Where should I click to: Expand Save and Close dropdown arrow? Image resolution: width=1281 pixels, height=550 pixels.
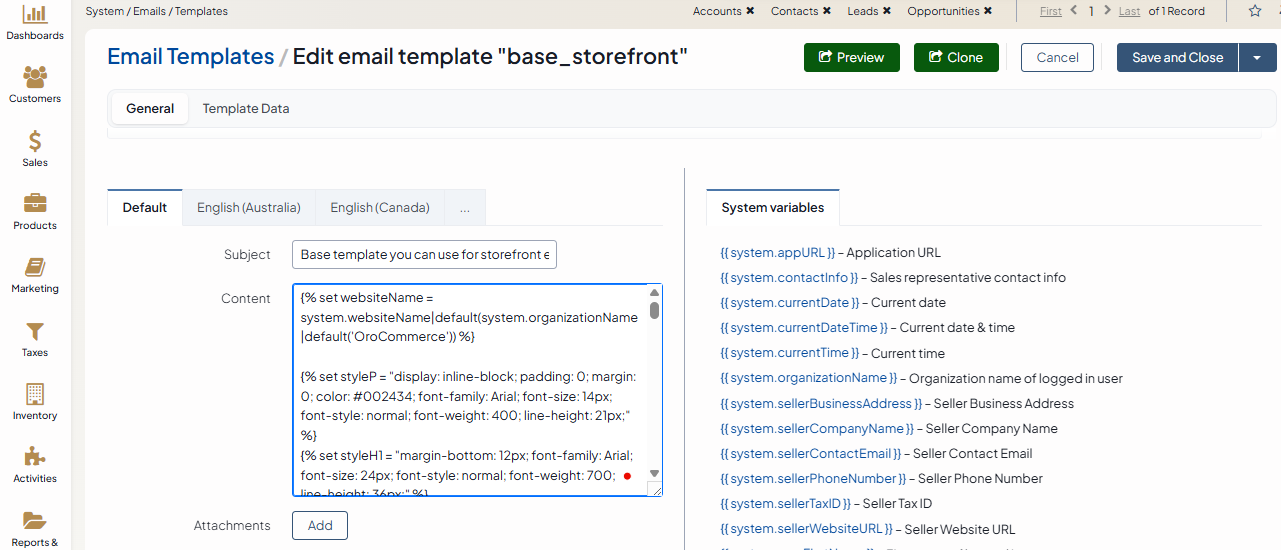[x=1256, y=58]
